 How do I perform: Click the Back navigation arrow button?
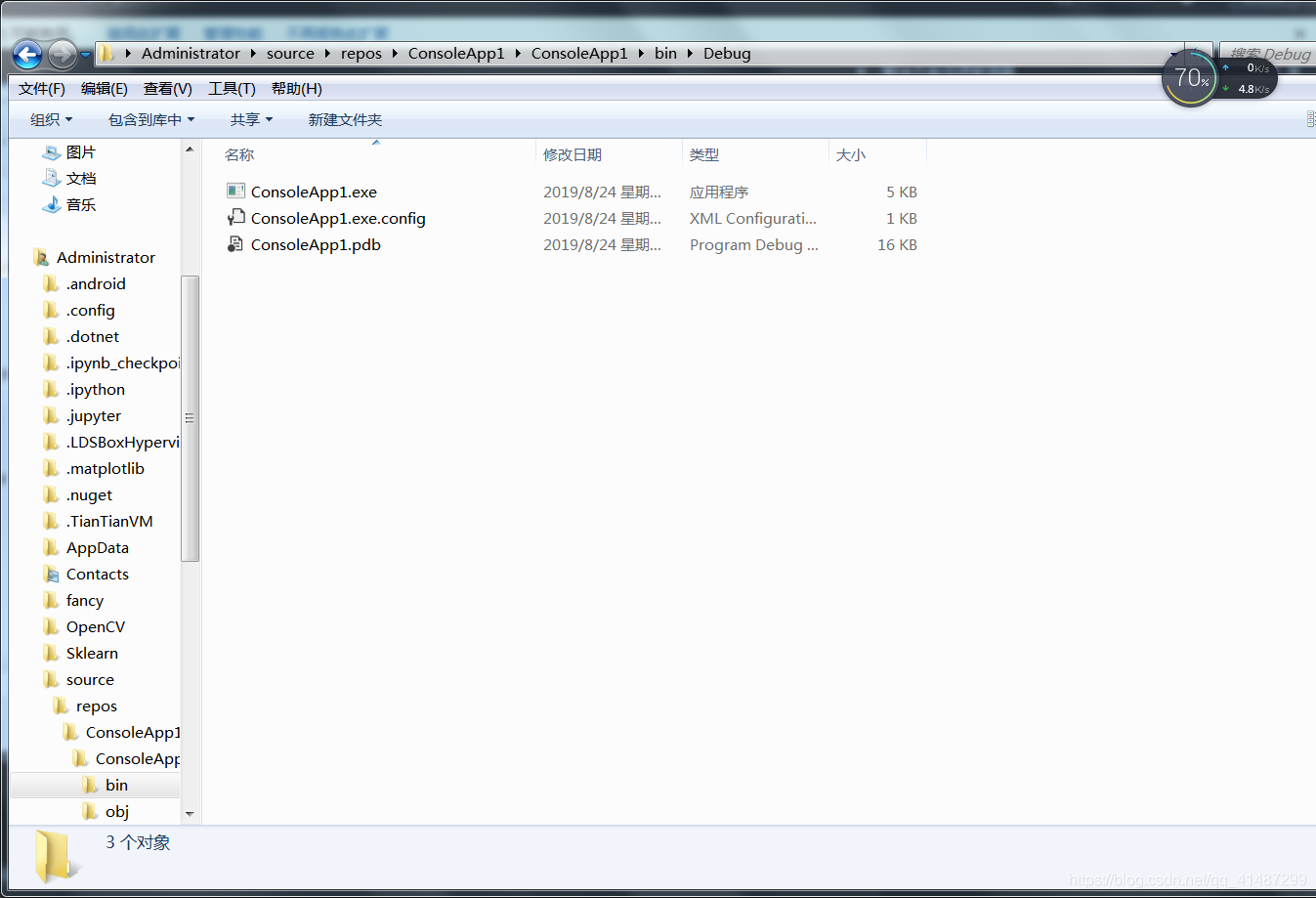click(27, 54)
